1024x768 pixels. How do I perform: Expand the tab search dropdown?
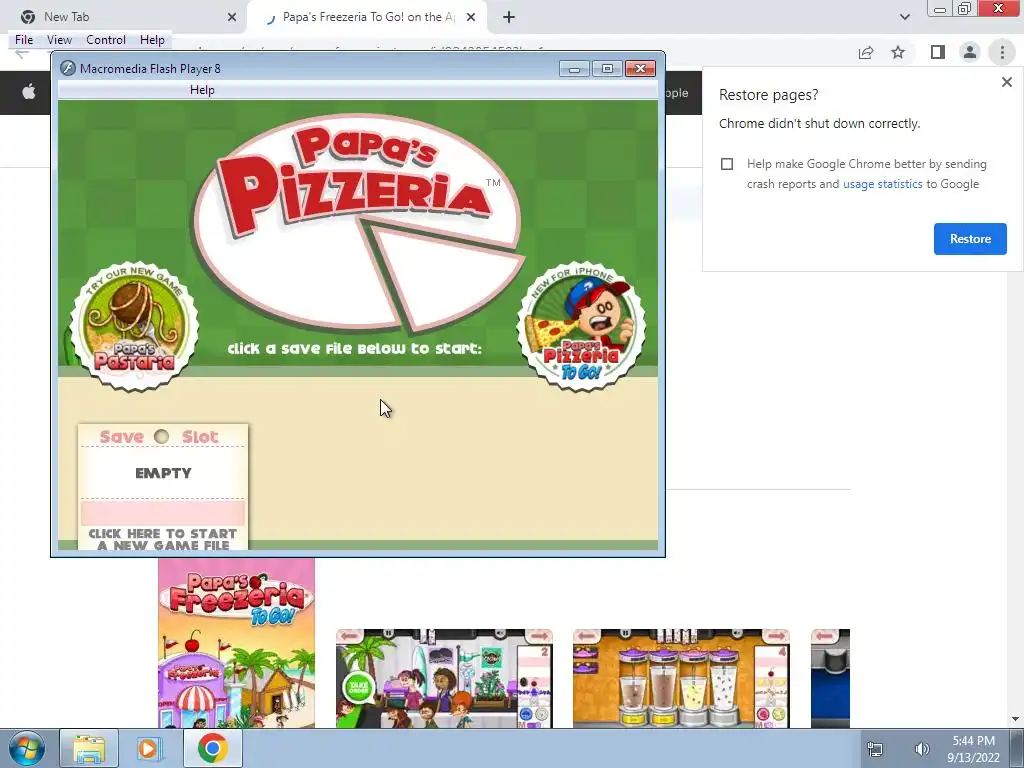[904, 17]
